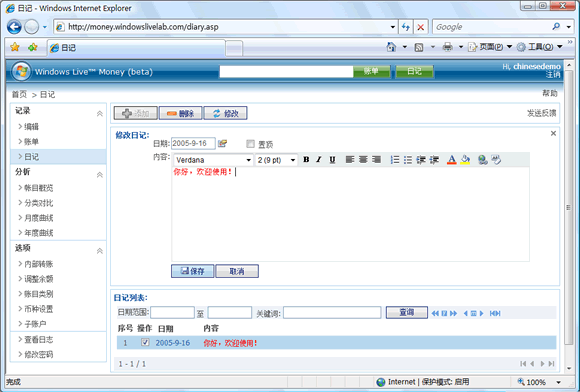Toggle bold formatting in the diary editor
Viewport: 580px width, 392px height.
pos(306,159)
